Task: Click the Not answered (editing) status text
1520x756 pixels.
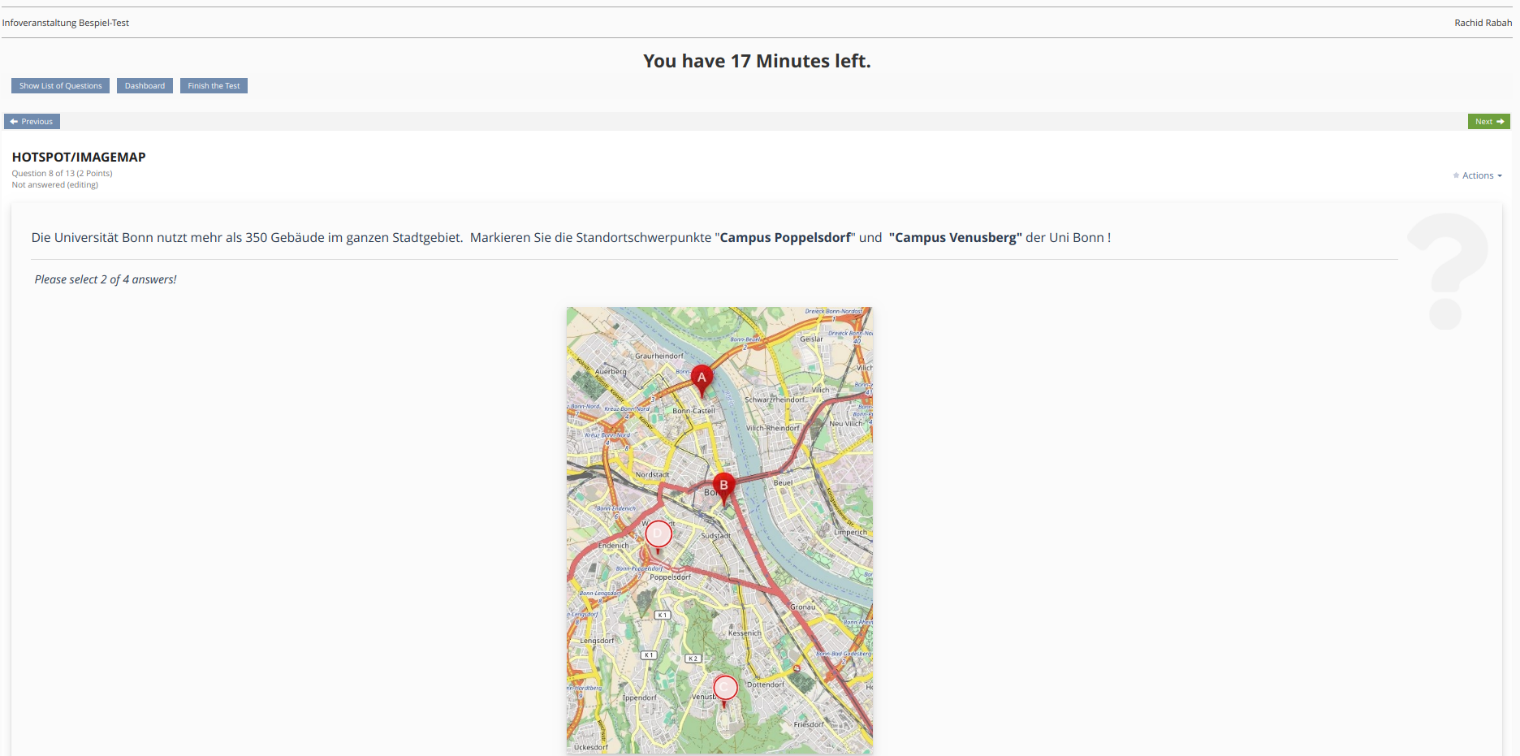Action: (55, 185)
